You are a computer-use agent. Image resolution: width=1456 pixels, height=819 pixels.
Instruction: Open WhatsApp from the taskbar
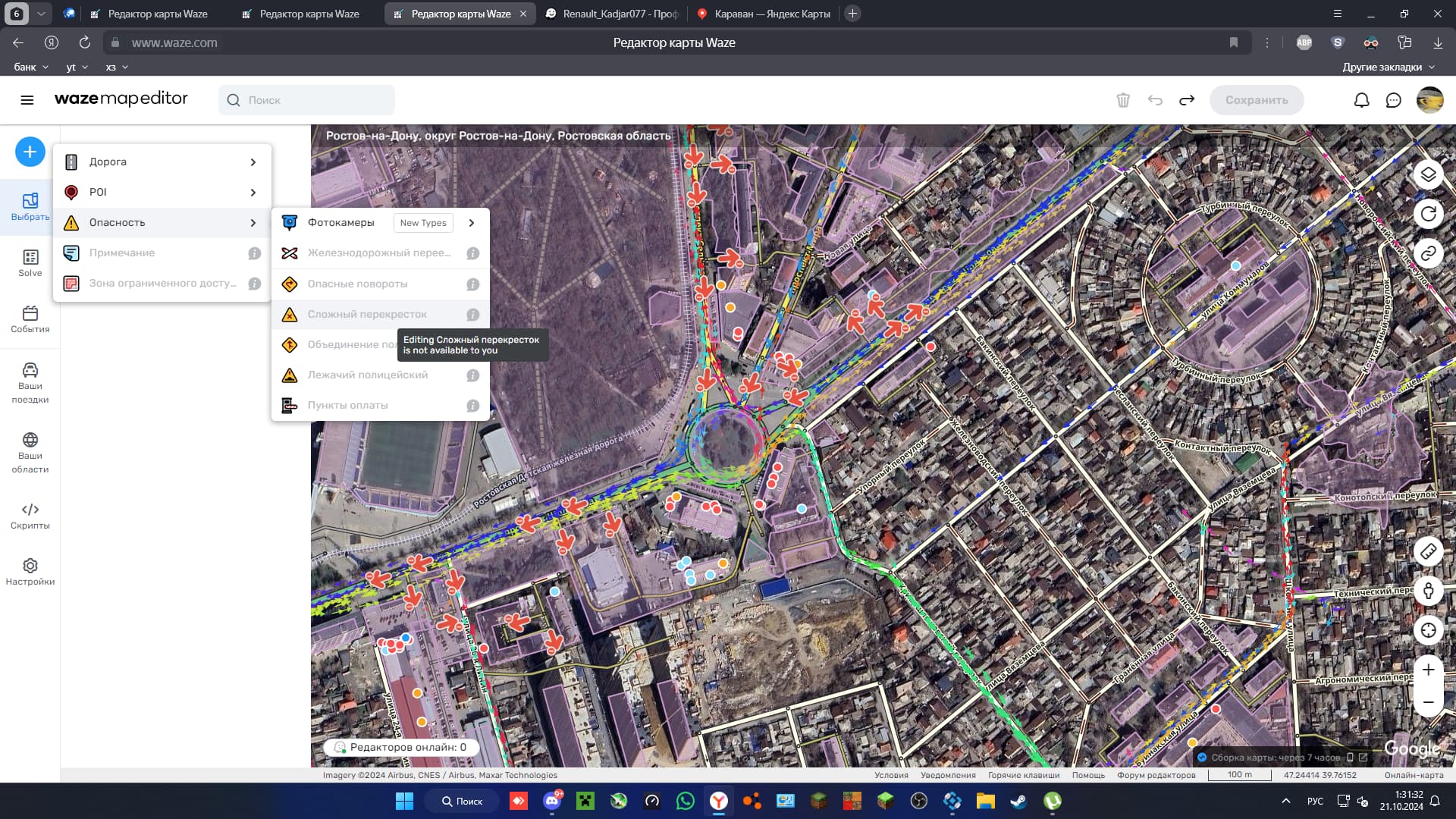(x=685, y=801)
